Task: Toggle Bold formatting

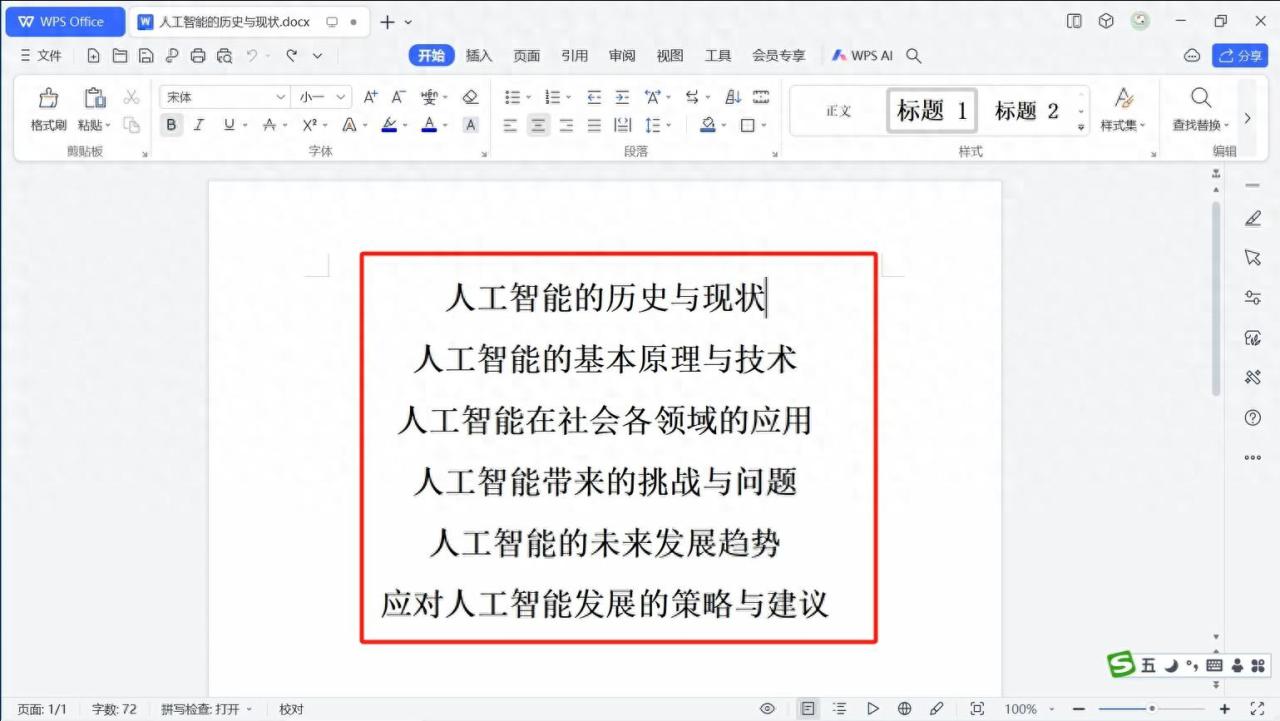Action: click(172, 125)
